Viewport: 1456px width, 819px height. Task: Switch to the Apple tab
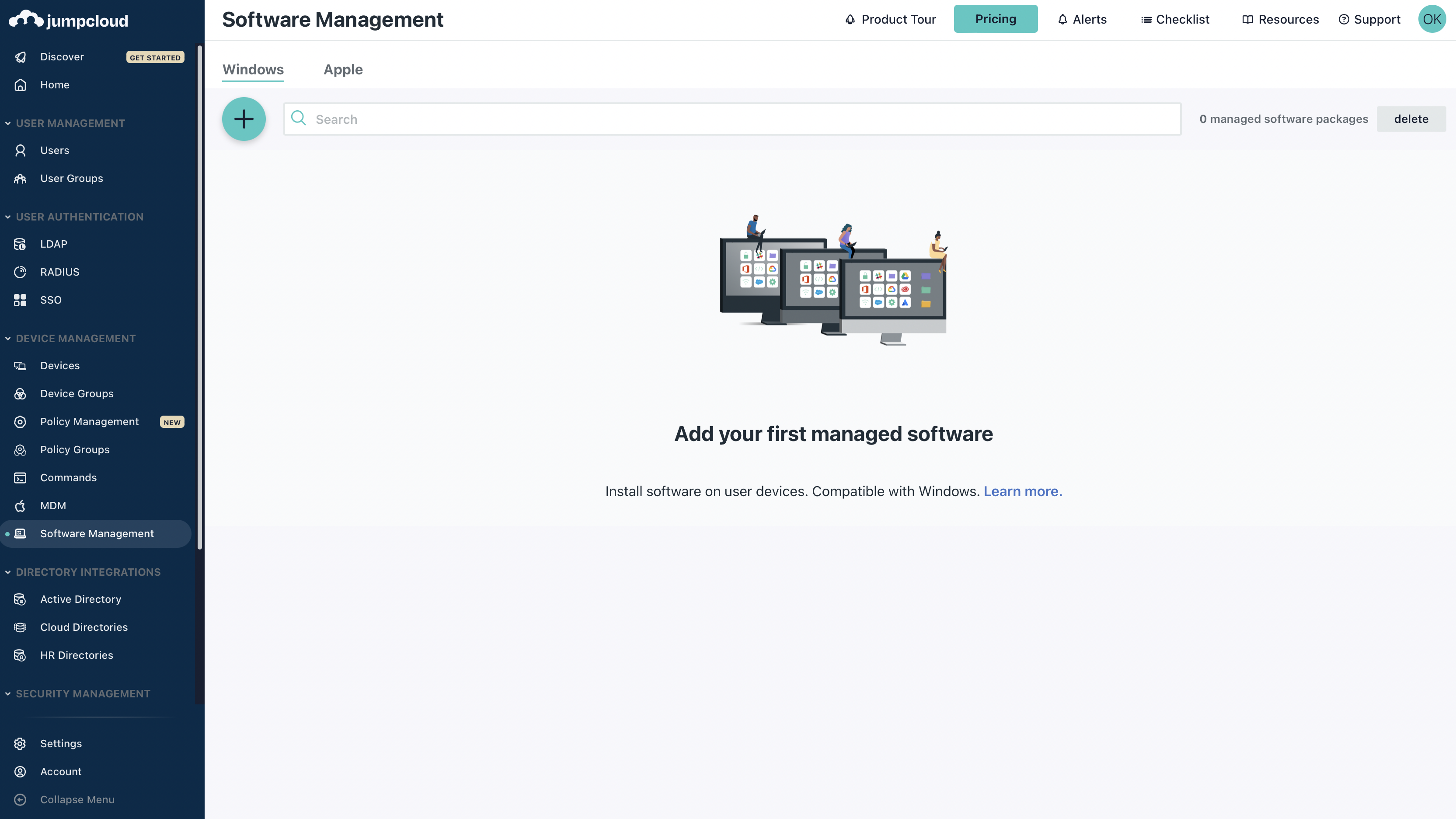tap(342, 70)
